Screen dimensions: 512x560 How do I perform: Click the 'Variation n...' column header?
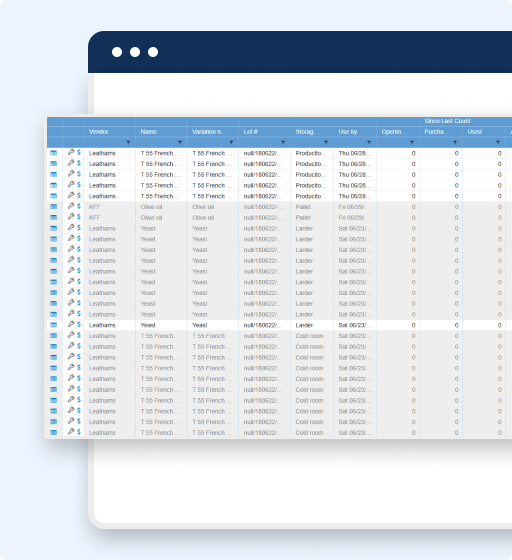[x=209, y=132]
